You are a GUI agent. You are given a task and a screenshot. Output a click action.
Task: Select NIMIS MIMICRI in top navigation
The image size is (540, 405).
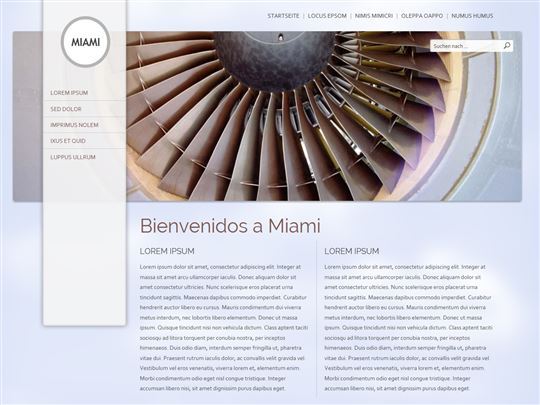[x=374, y=16]
